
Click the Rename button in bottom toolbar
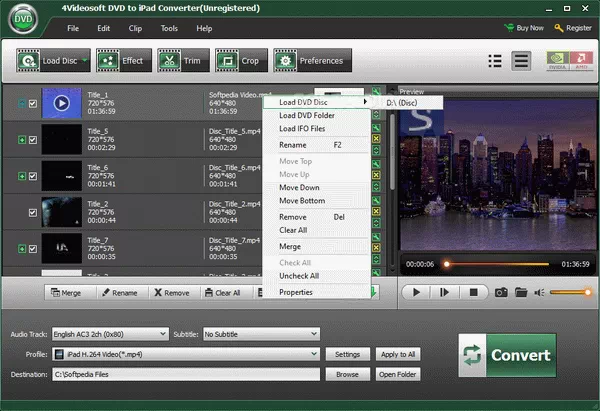coord(119,293)
